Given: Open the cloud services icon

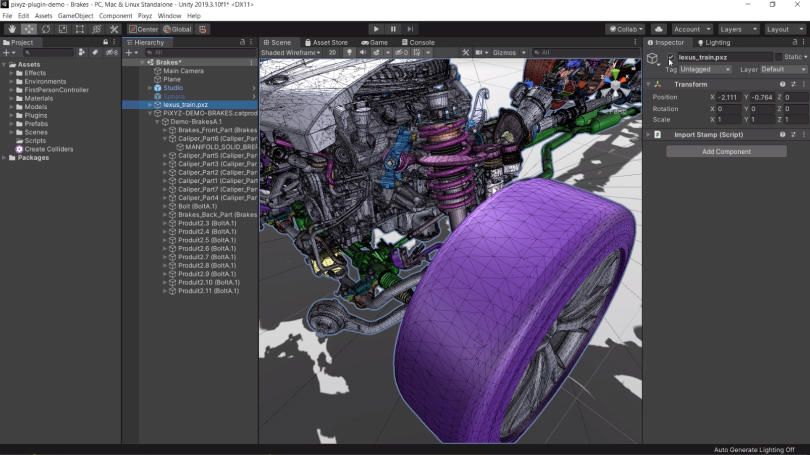Looking at the screenshot, I should coord(657,29).
